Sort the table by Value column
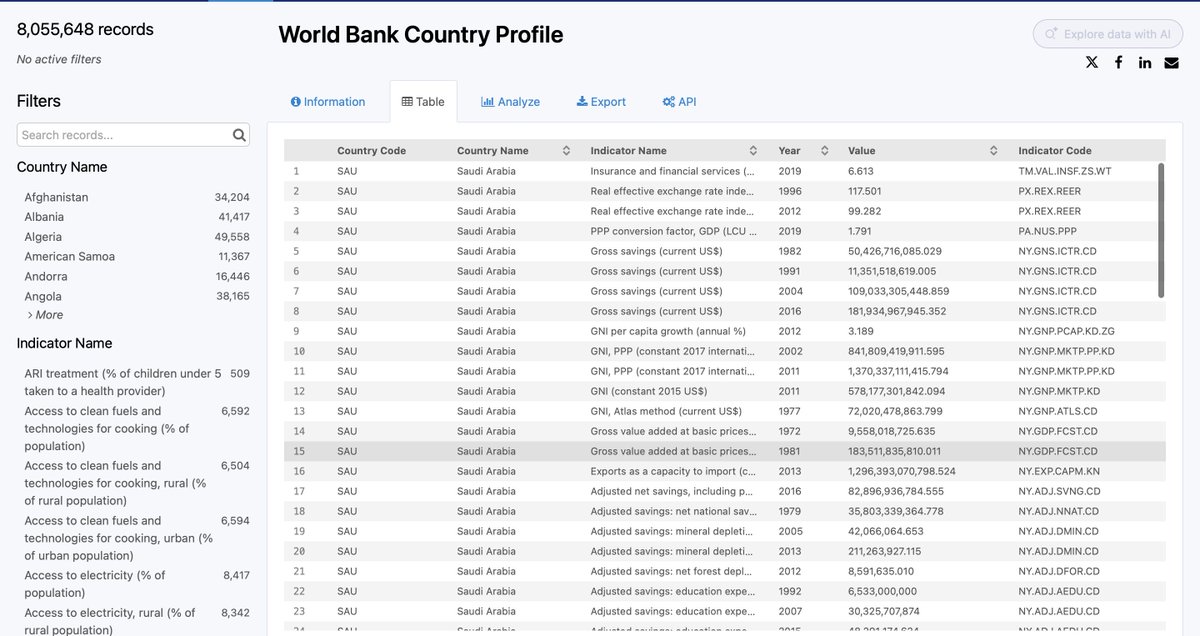Image resolution: width=1200 pixels, height=636 pixels. point(991,150)
